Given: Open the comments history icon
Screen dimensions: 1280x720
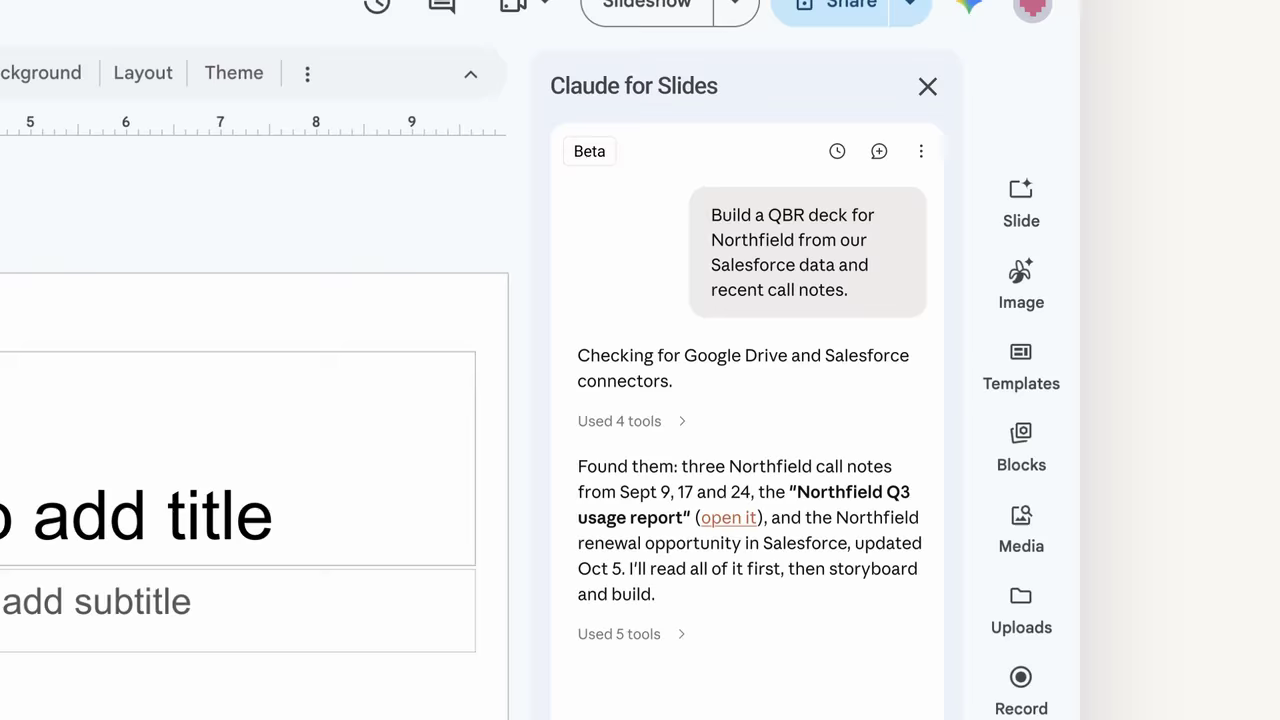Looking at the screenshot, I should [441, 5].
